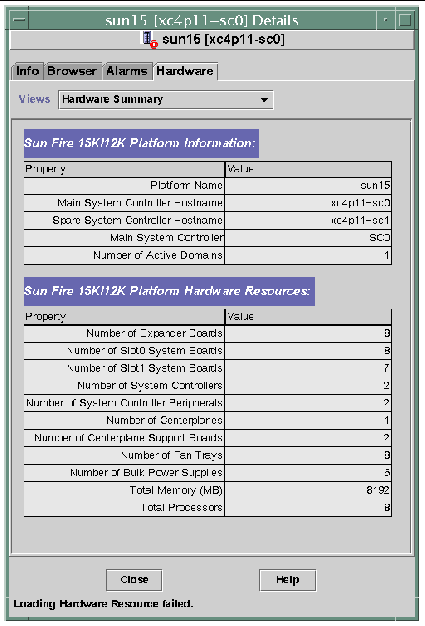
Task: Select Number of Bulk Power Supplies row
Action: point(208,473)
